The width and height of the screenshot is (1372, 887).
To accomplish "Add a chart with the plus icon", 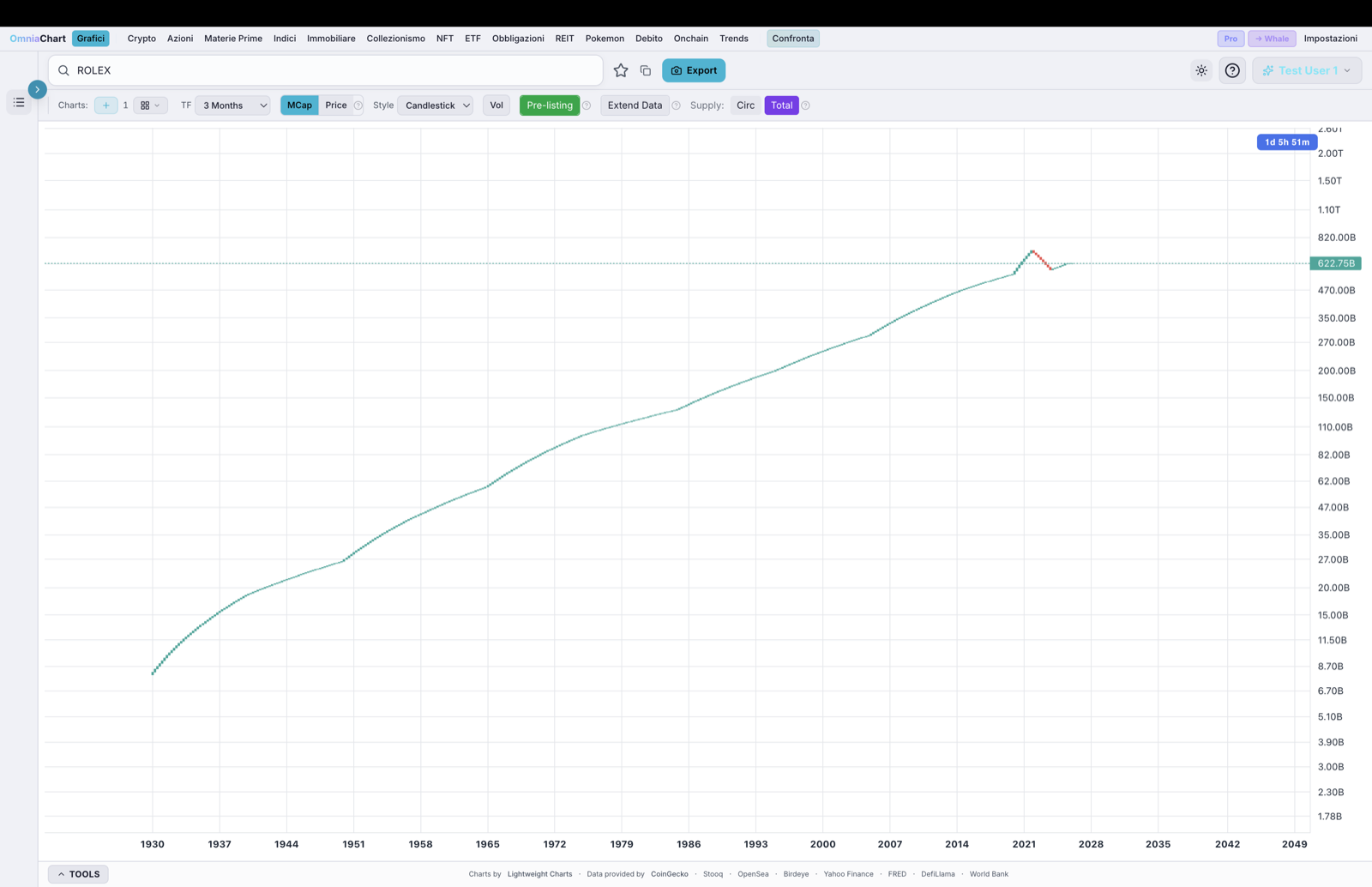I will click(106, 106).
